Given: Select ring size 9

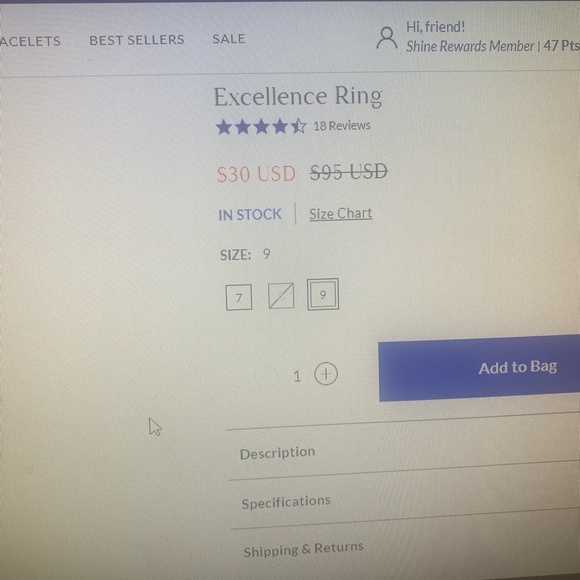Looking at the screenshot, I should point(323,294).
